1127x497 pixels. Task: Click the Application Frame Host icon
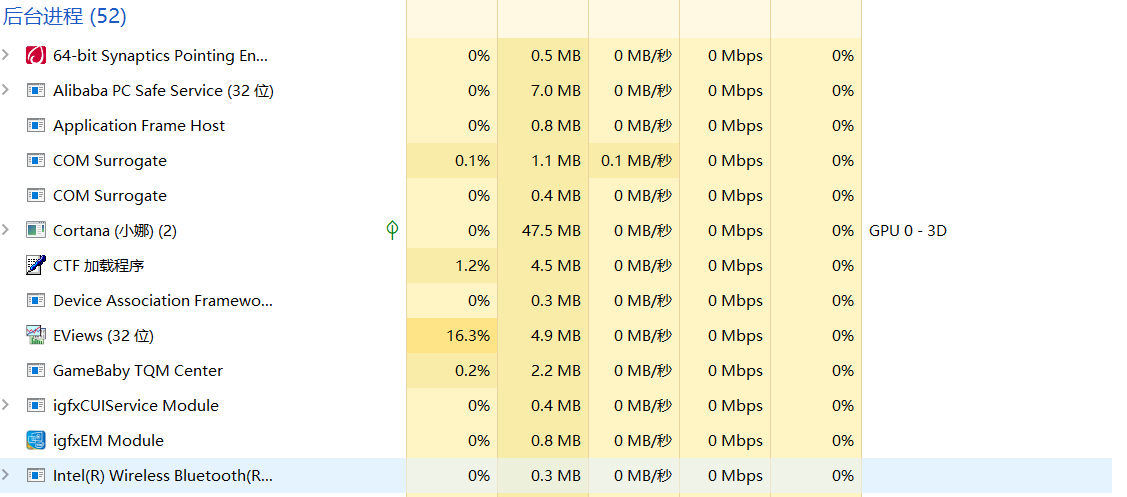point(36,126)
